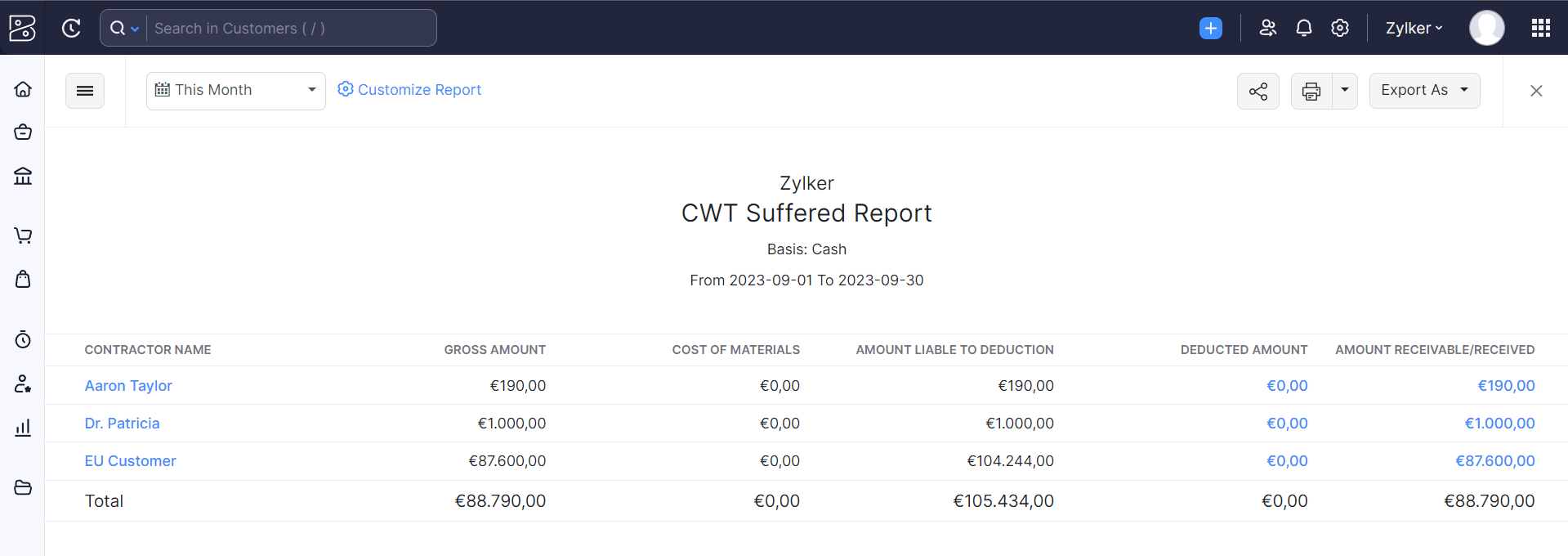Open the This Month date range dropdown
1568x556 pixels.
[235, 90]
